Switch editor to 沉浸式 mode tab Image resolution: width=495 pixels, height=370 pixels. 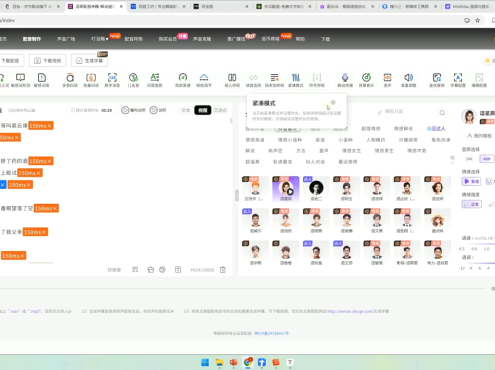pos(220,110)
